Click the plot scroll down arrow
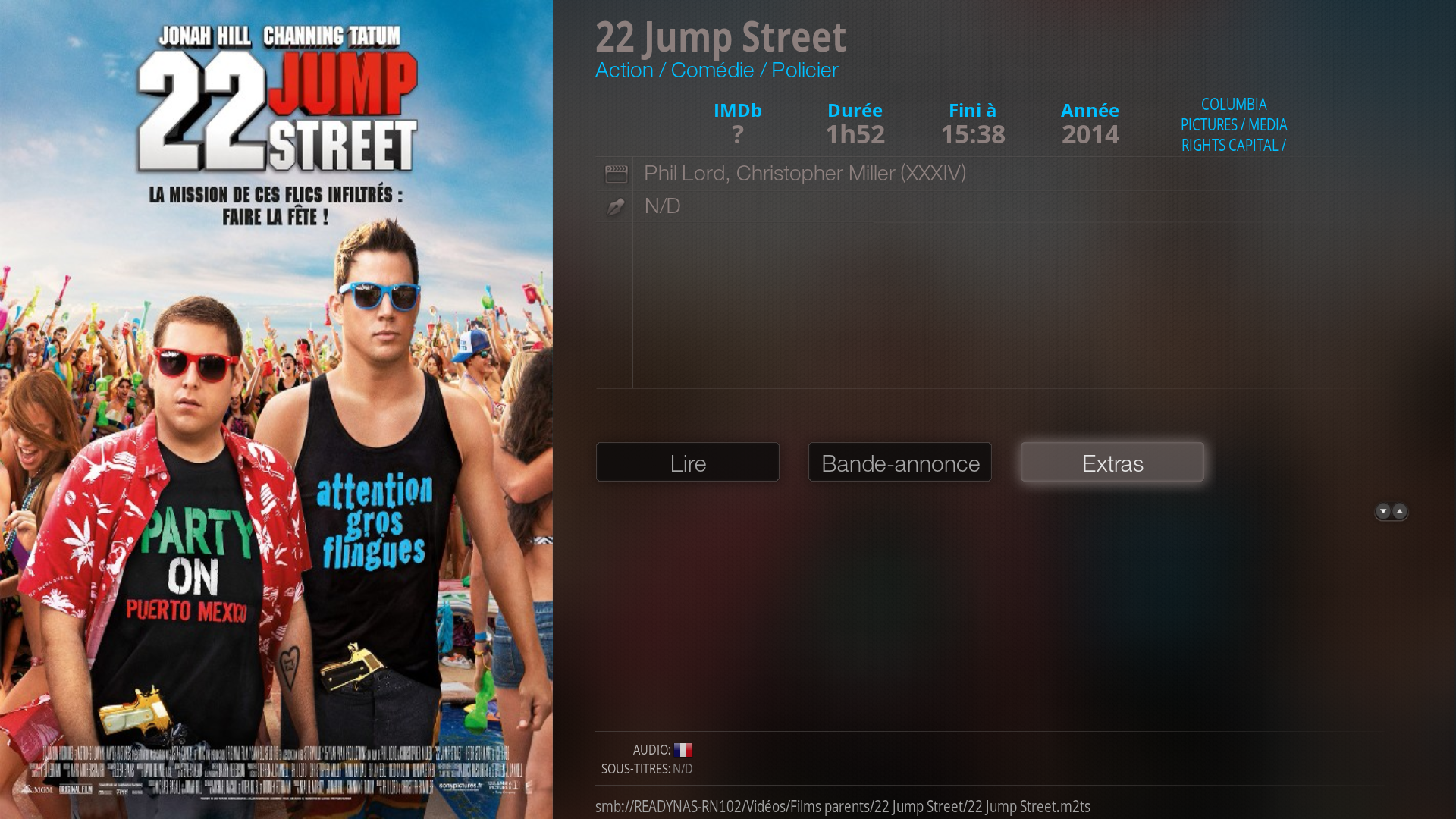This screenshot has height=819, width=1456. (1383, 512)
